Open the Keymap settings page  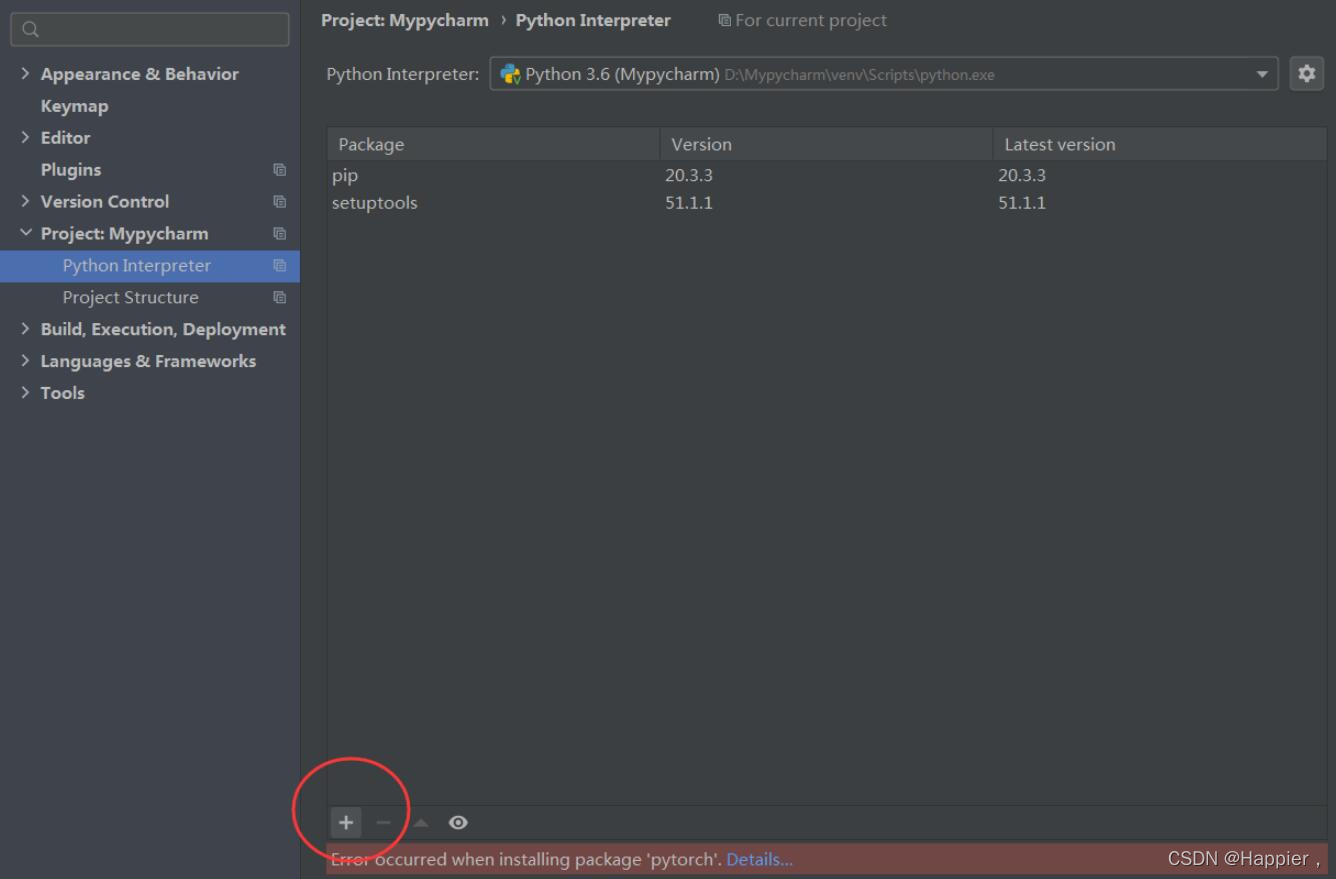74,106
